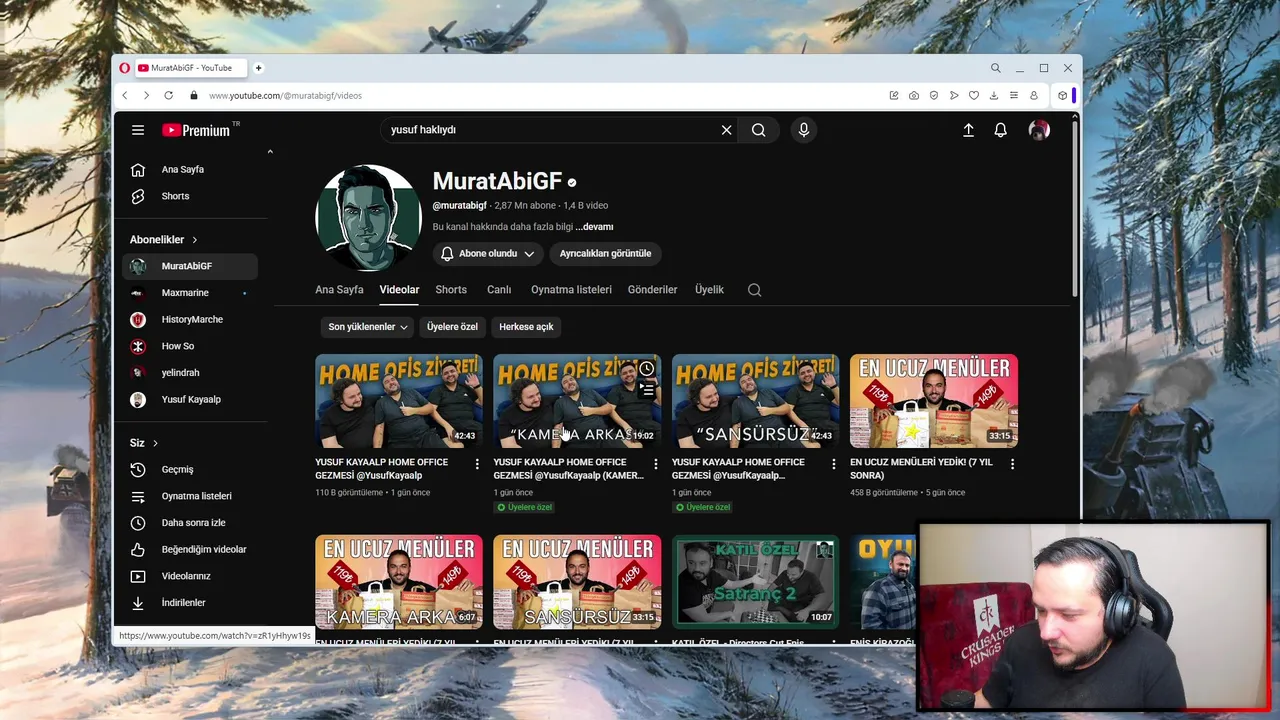Open the upload/create video icon
The height and width of the screenshot is (720, 1280).
pos(968,130)
